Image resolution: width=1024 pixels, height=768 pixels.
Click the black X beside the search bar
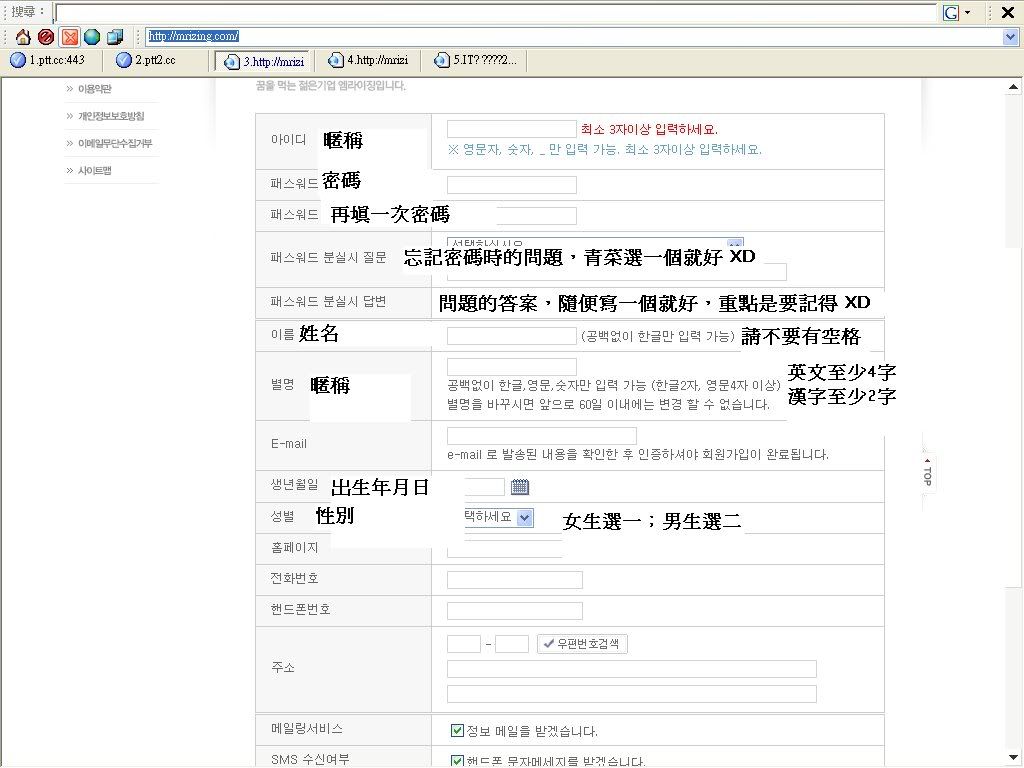pyautogui.click(x=1008, y=12)
